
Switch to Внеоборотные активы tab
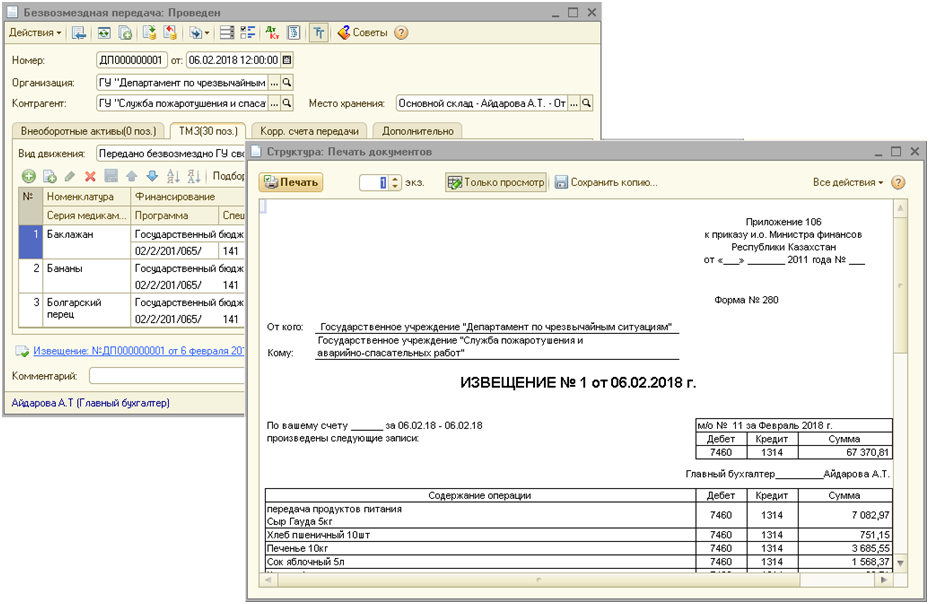pyautogui.click(x=86, y=131)
